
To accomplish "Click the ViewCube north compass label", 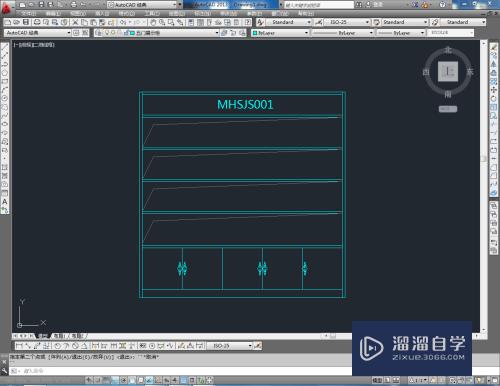I will click(448, 50).
